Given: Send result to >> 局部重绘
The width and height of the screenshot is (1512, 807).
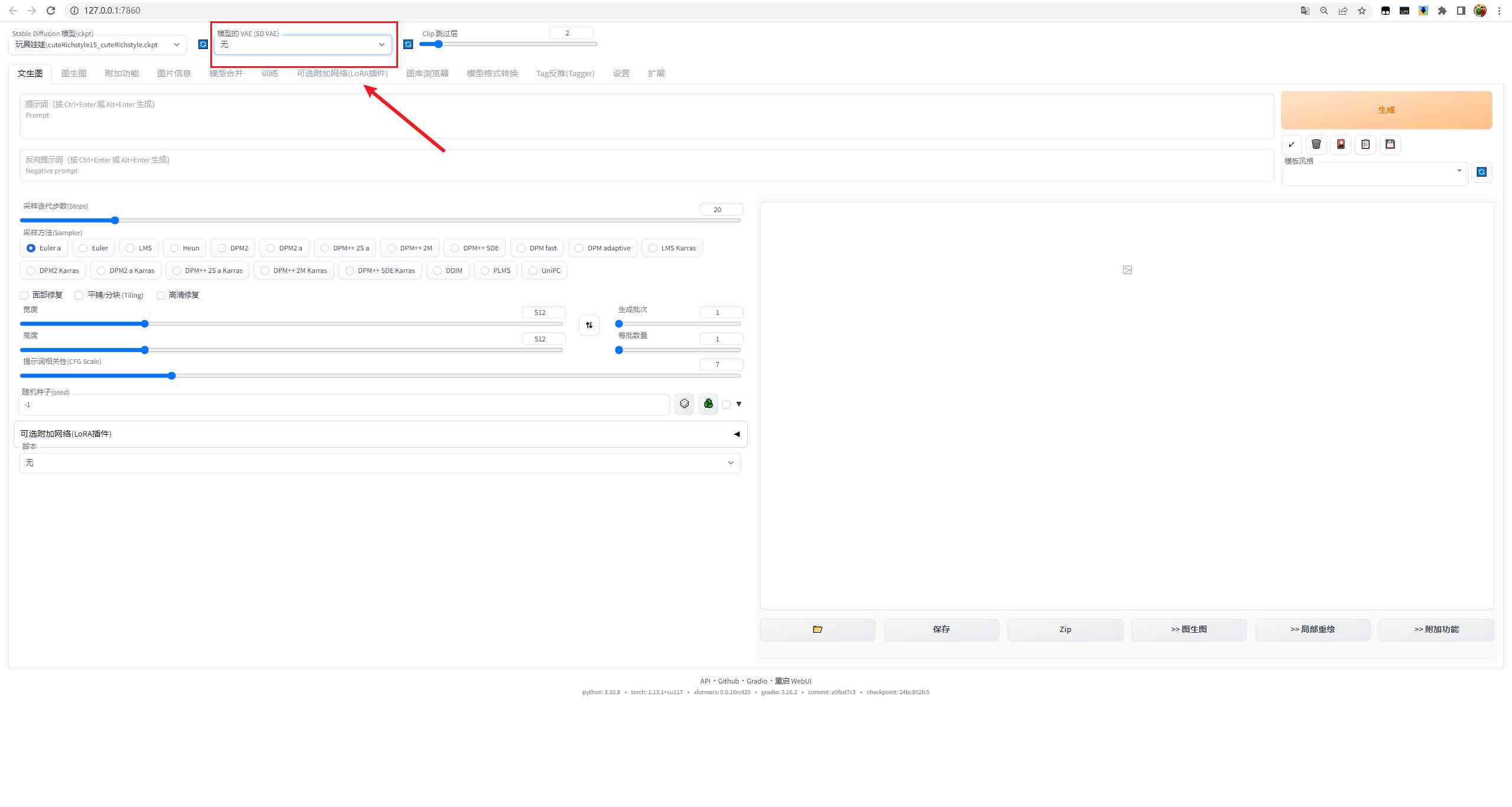Looking at the screenshot, I should pos(1313,630).
